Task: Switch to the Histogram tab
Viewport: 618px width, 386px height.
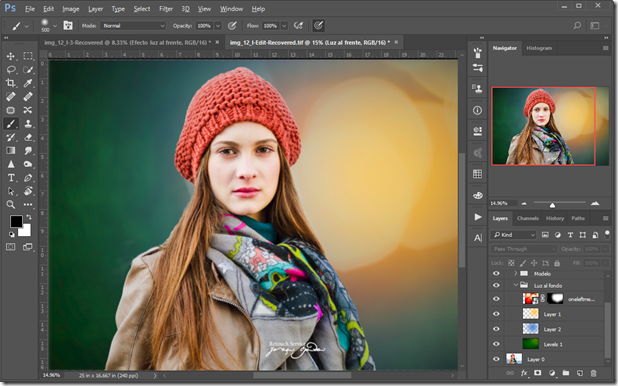Action: [x=539, y=48]
